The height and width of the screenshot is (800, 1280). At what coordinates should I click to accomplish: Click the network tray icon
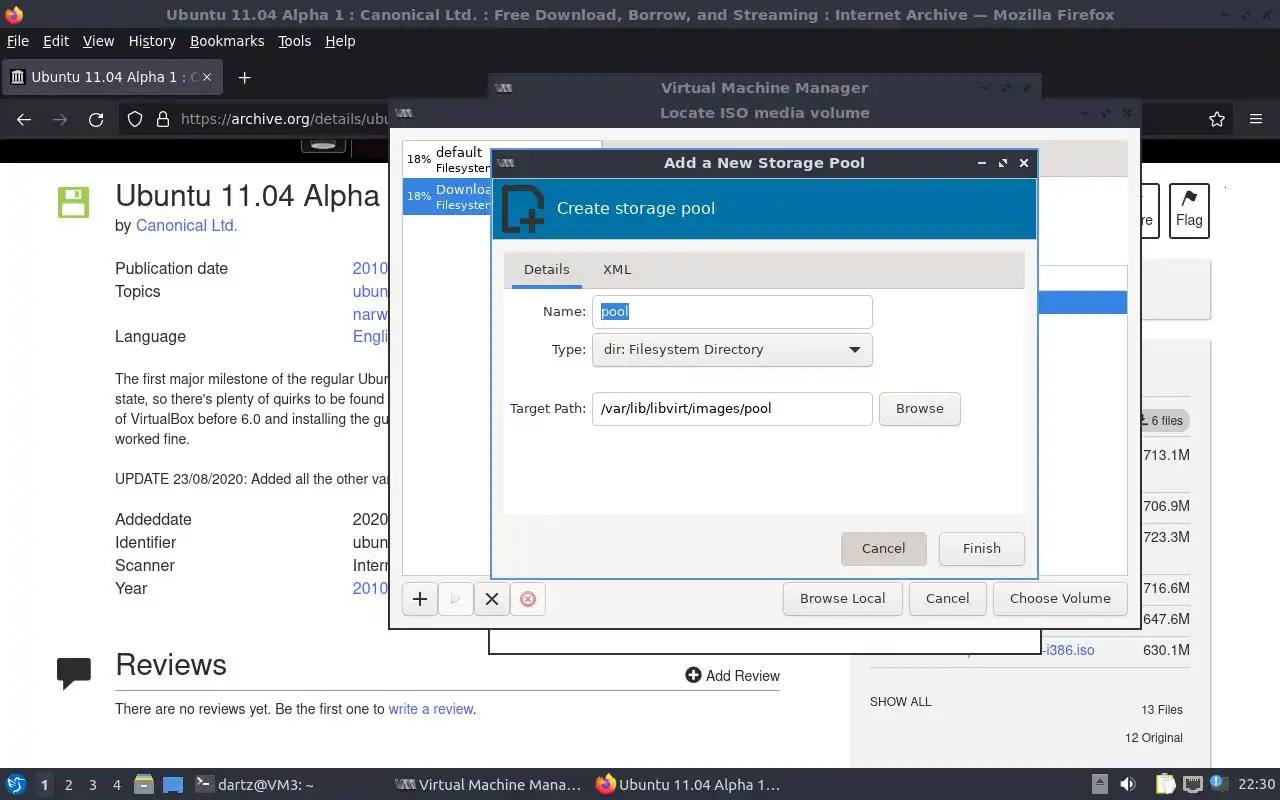click(1192, 785)
